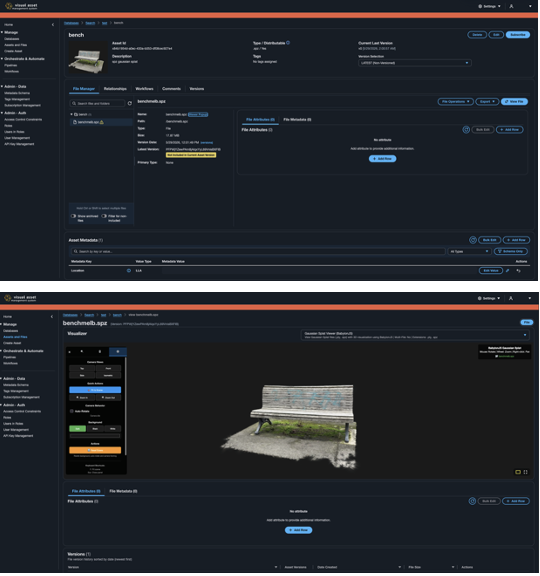The width and height of the screenshot is (540, 576).
Task: Toggle Filter to non-included switch
Action: (104, 216)
